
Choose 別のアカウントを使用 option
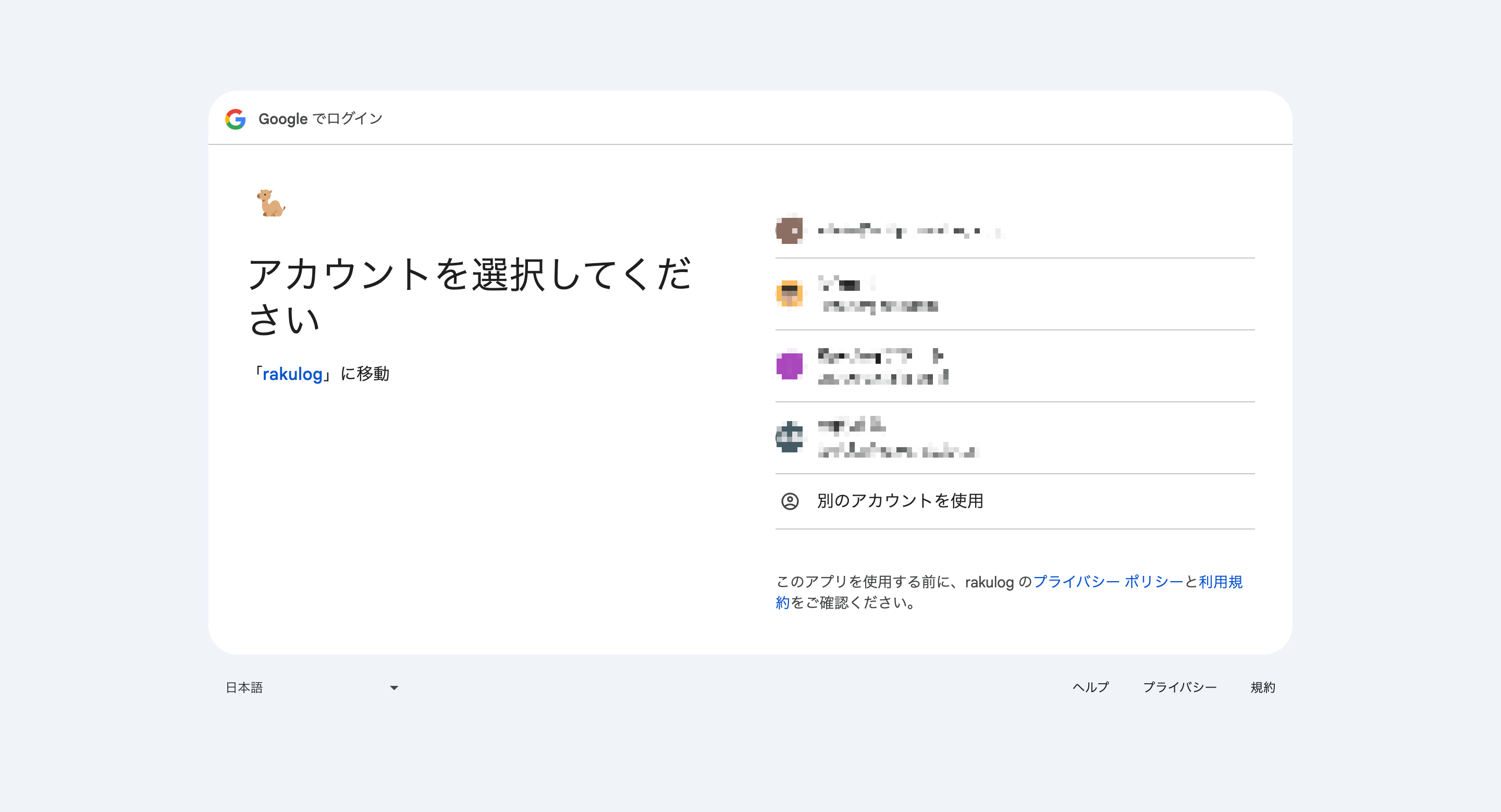901,500
